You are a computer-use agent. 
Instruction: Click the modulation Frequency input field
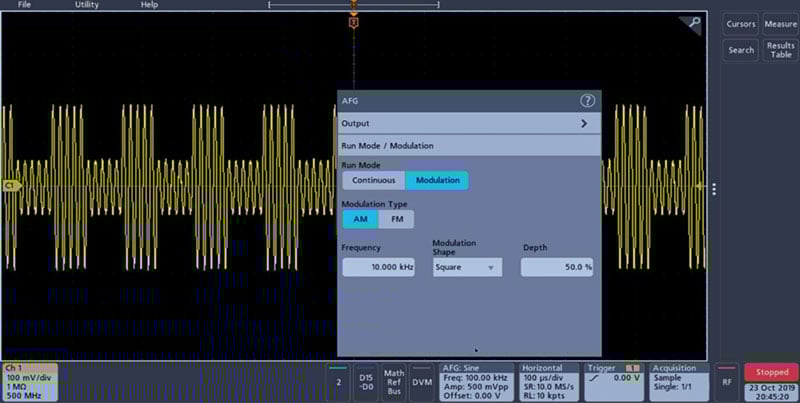[378, 268]
